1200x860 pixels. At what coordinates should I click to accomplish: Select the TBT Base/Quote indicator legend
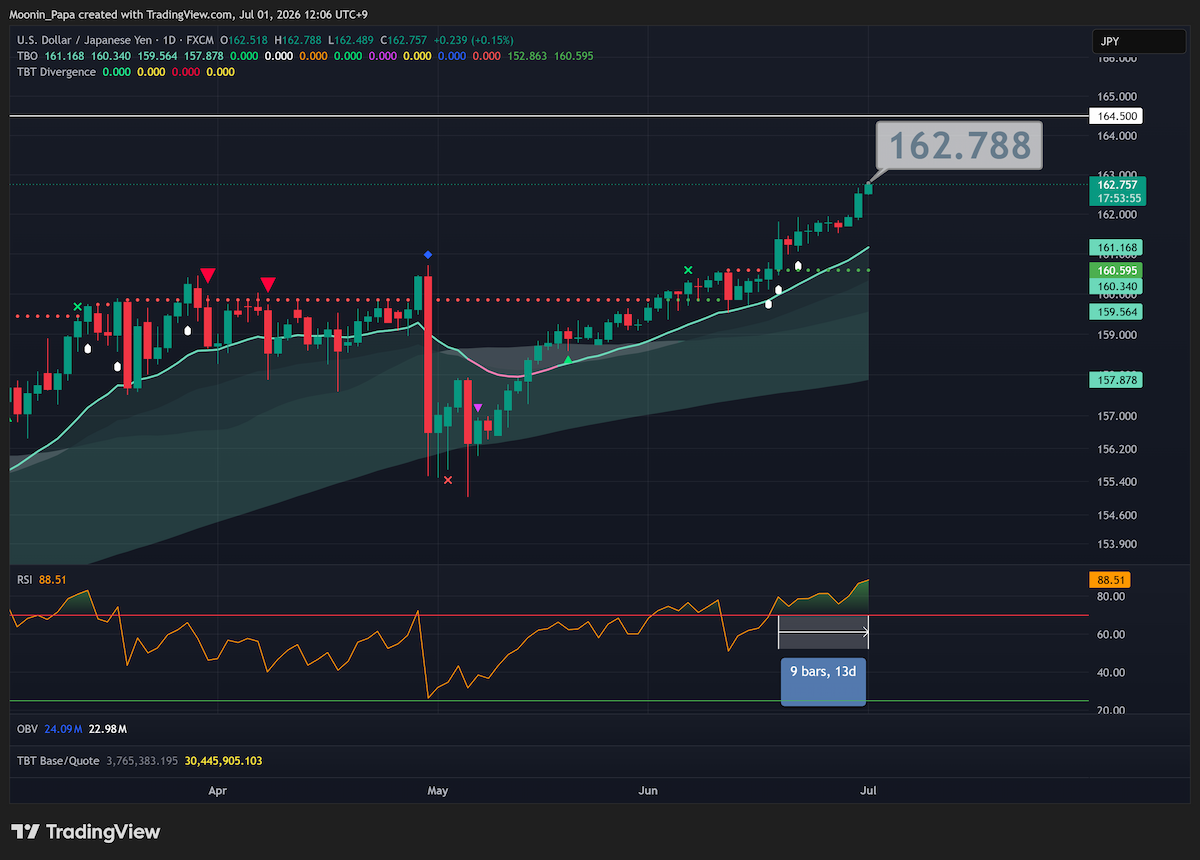click(58, 761)
